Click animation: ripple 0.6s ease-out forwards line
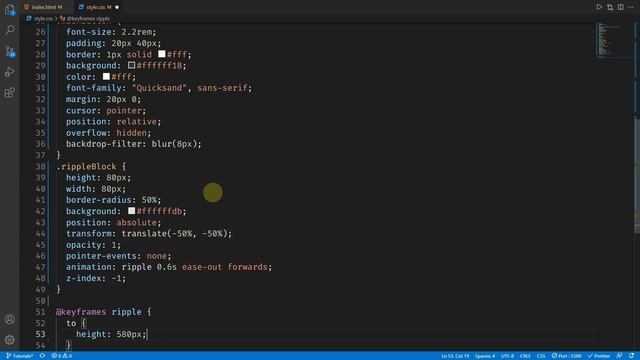 (169, 267)
